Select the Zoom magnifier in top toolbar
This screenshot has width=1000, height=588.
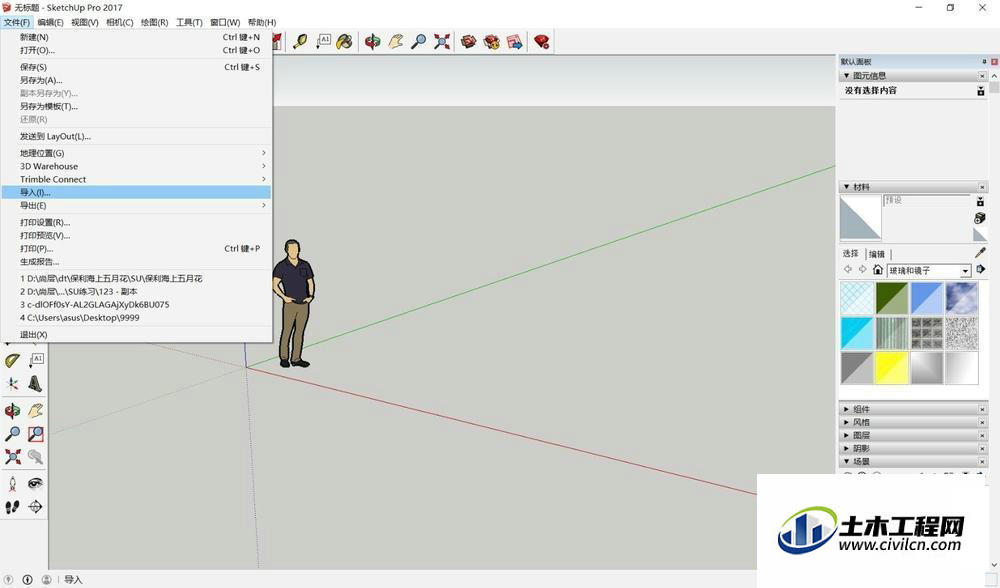[418, 42]
